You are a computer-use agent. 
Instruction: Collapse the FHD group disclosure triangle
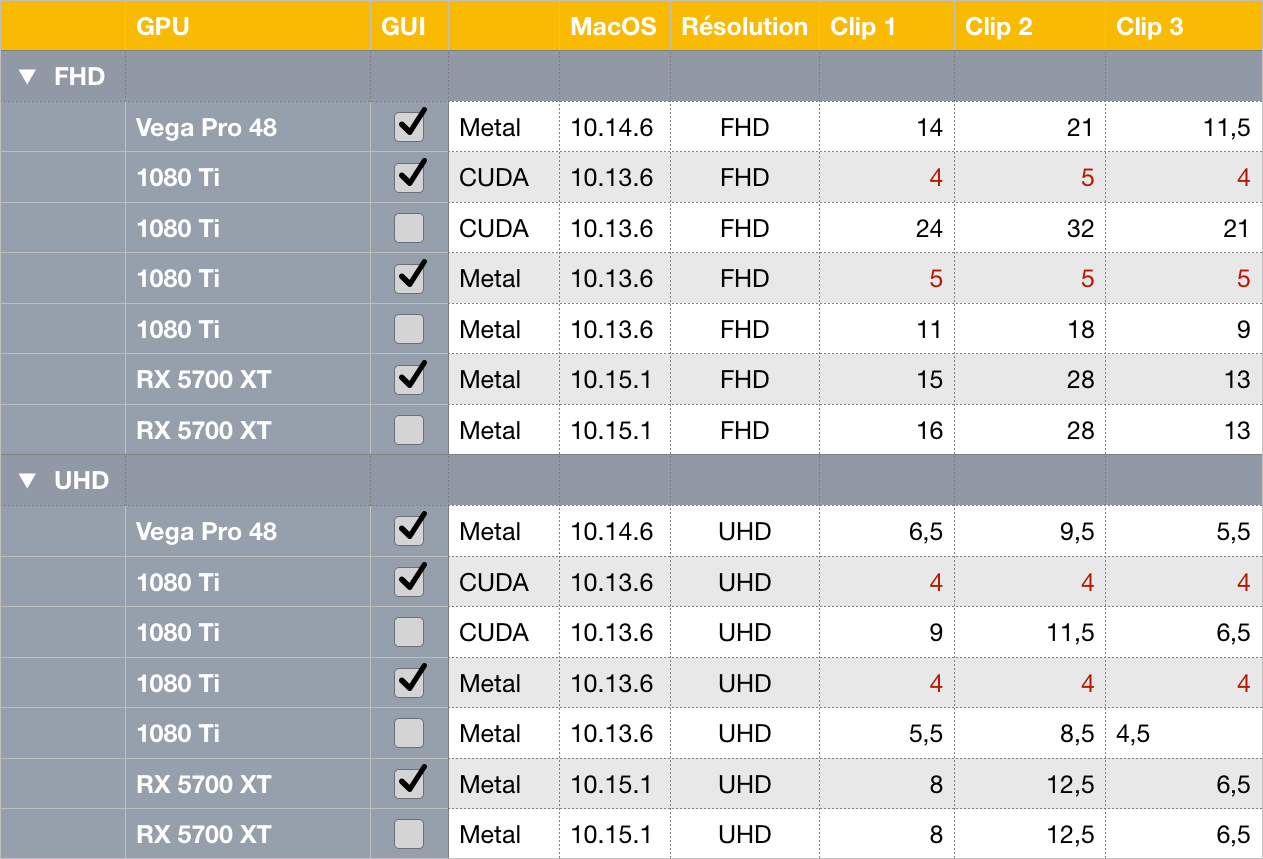click(27, 77)
